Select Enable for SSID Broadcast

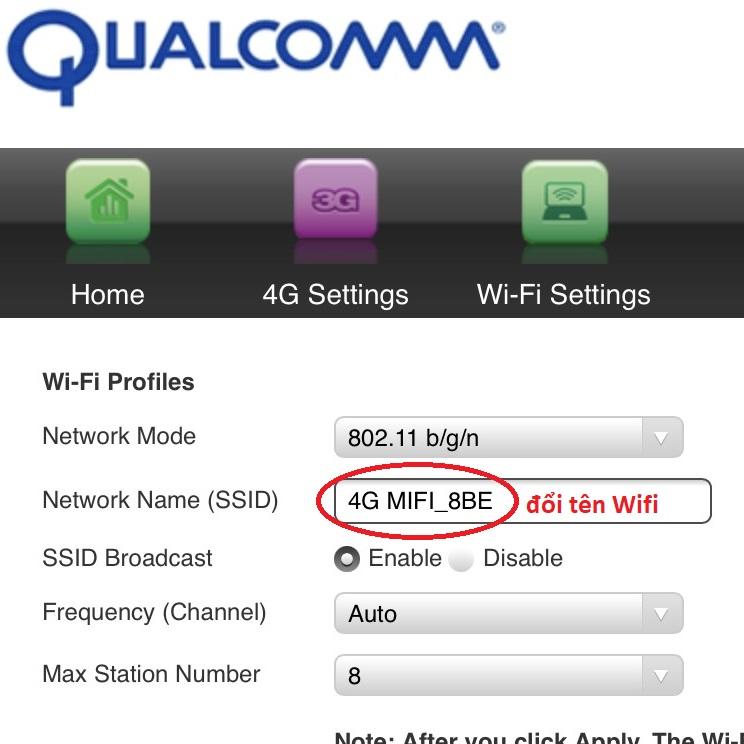[x=347, y=558]
